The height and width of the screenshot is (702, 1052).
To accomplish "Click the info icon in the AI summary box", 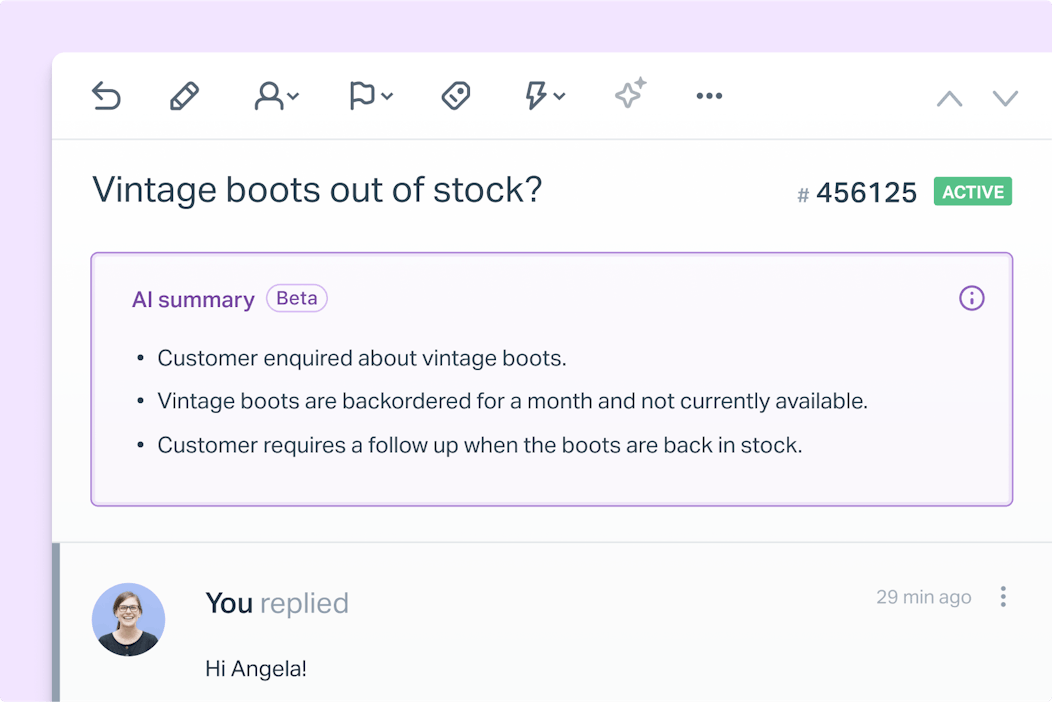I will (x=972, y=298).
